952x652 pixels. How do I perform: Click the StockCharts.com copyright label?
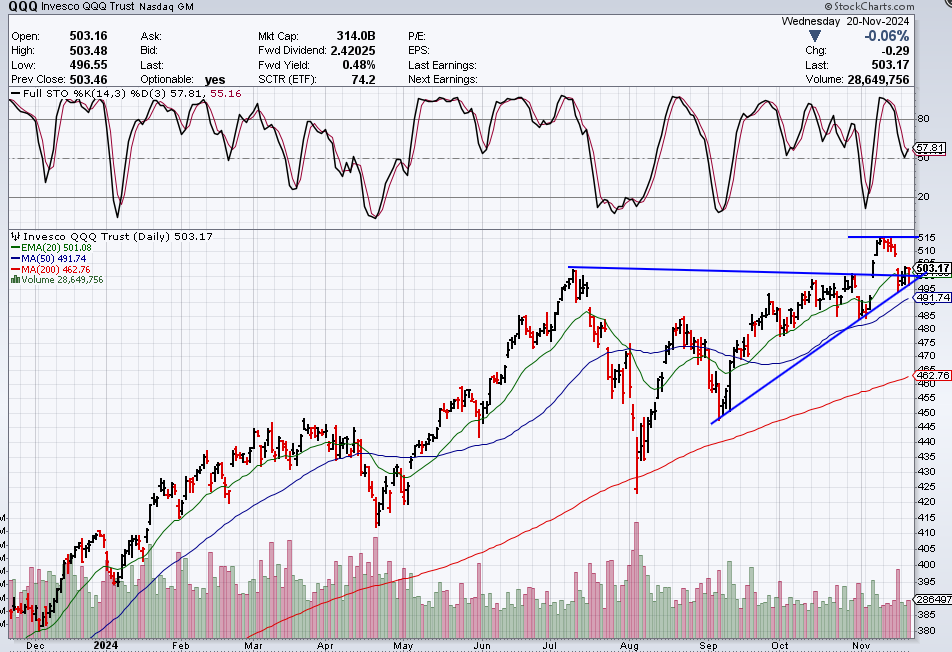869,6
